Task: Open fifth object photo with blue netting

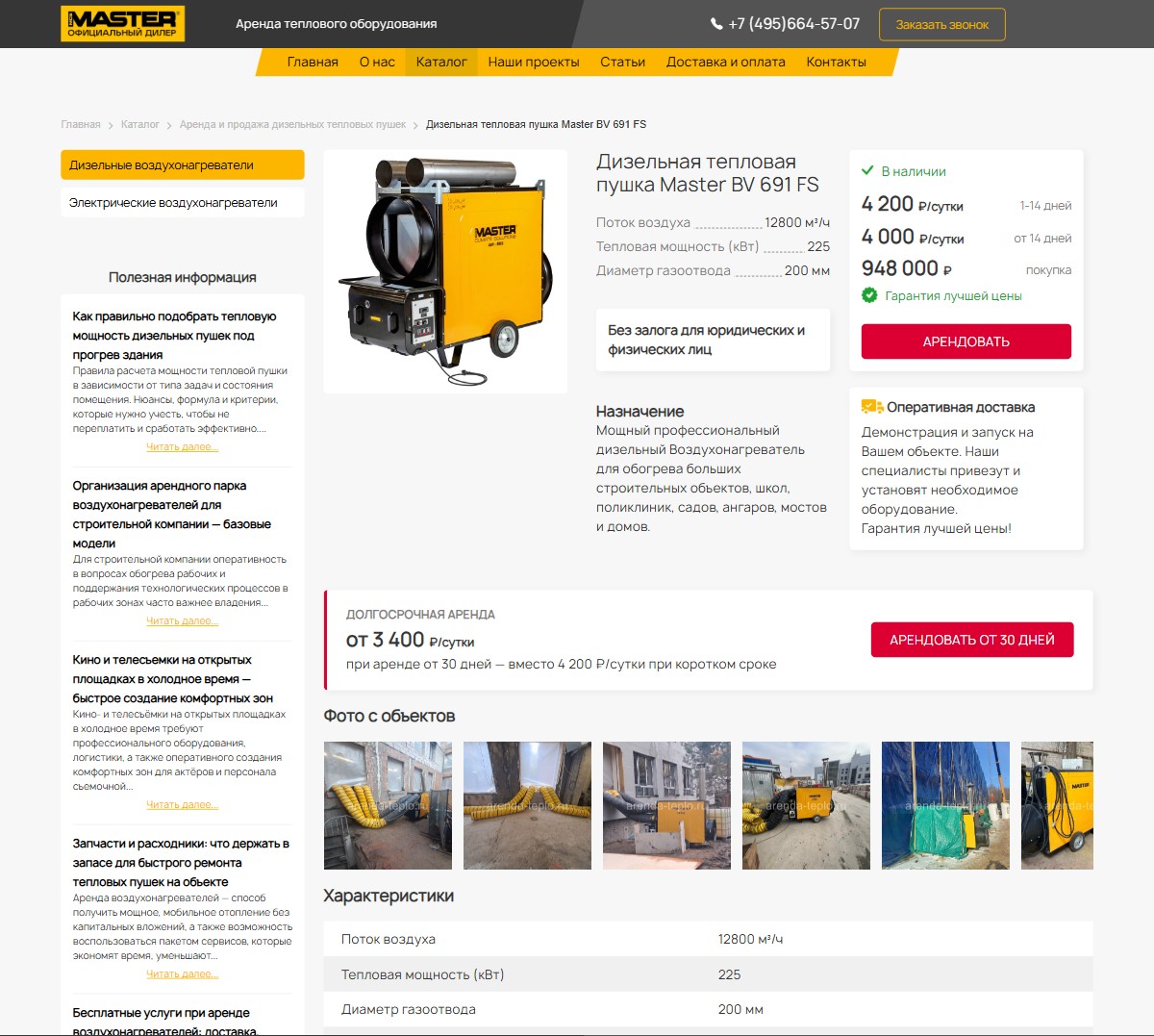Action: pos(945,805)
